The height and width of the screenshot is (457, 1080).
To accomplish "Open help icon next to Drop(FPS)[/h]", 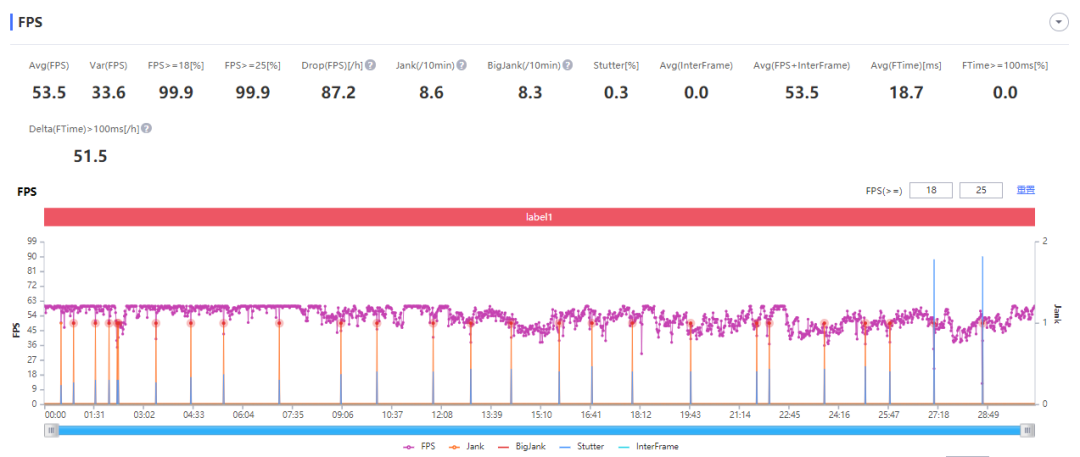I will [371, 65].
